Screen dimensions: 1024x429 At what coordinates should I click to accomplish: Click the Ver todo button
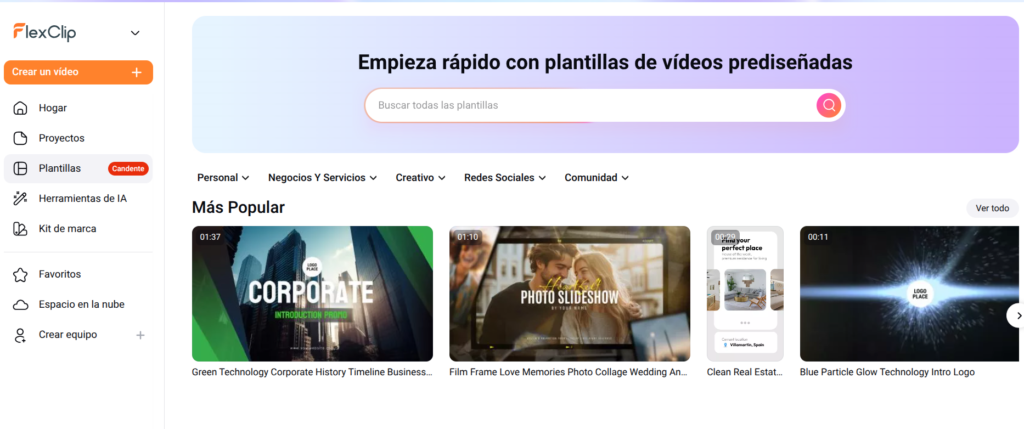992,208
